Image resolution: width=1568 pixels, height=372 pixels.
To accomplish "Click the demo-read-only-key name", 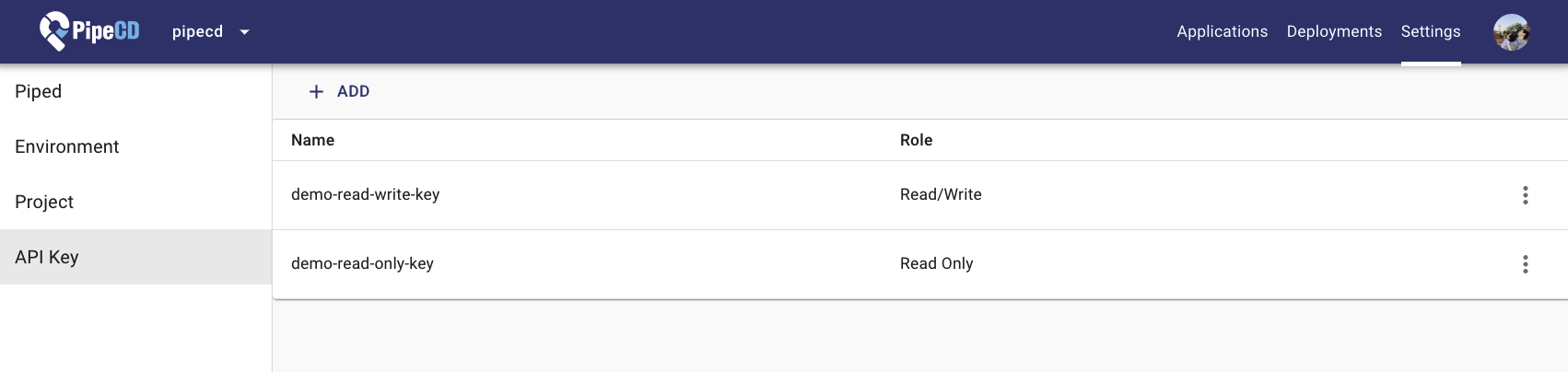I will tap(362, 263).
